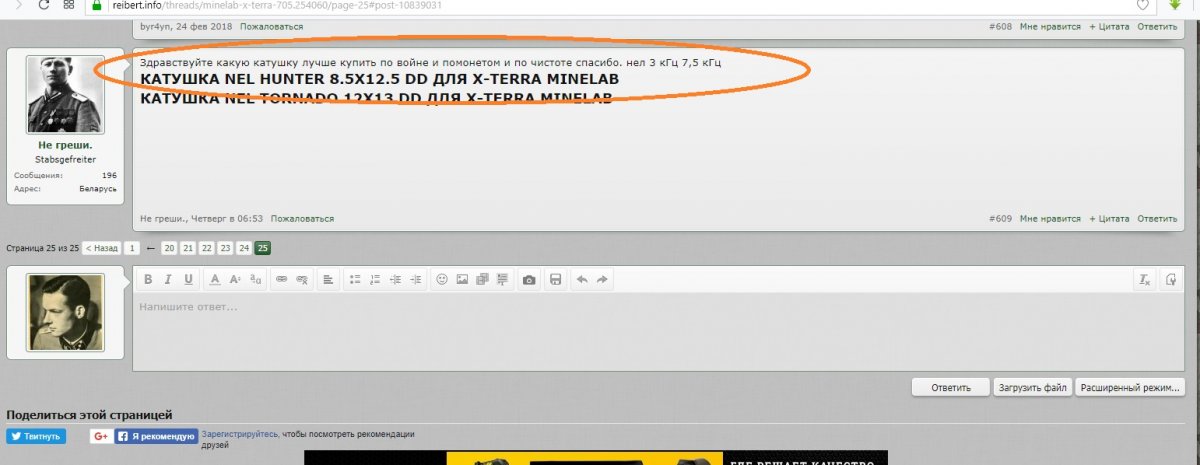Viewport: 1200px width, 465px height.
Task: Go to thread page 24
Action: point(244,248)
